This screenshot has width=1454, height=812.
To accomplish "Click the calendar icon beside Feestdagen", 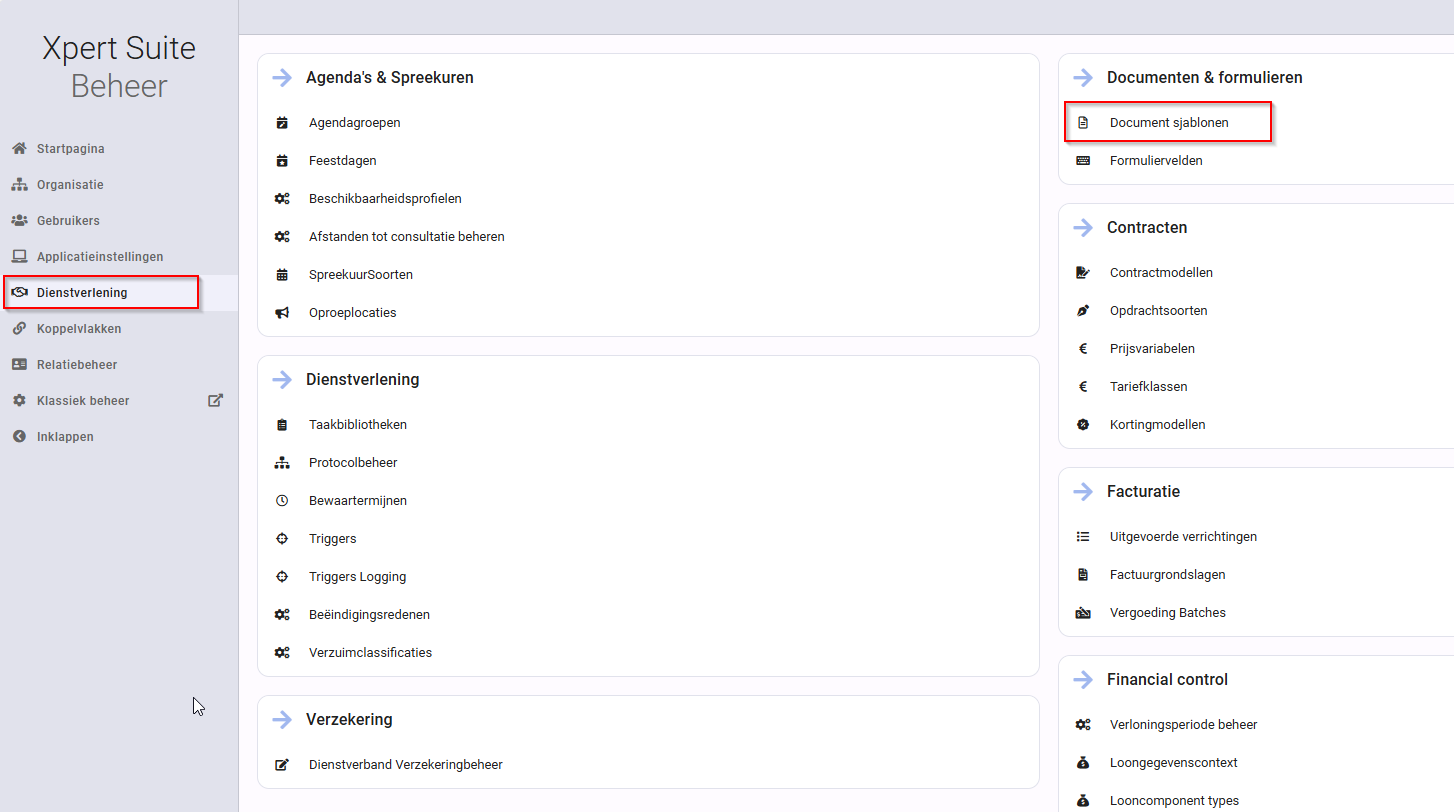I will pyautogui.click(x=282, y=160).
